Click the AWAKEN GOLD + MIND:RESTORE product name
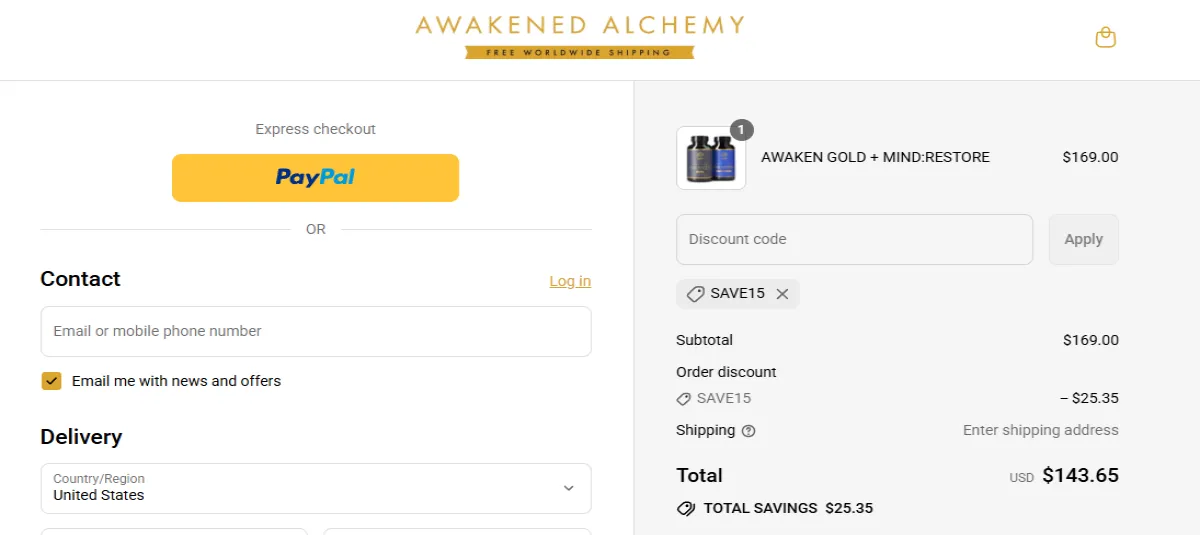Screen dimensions: 1200x535 (x=875, y=157)
